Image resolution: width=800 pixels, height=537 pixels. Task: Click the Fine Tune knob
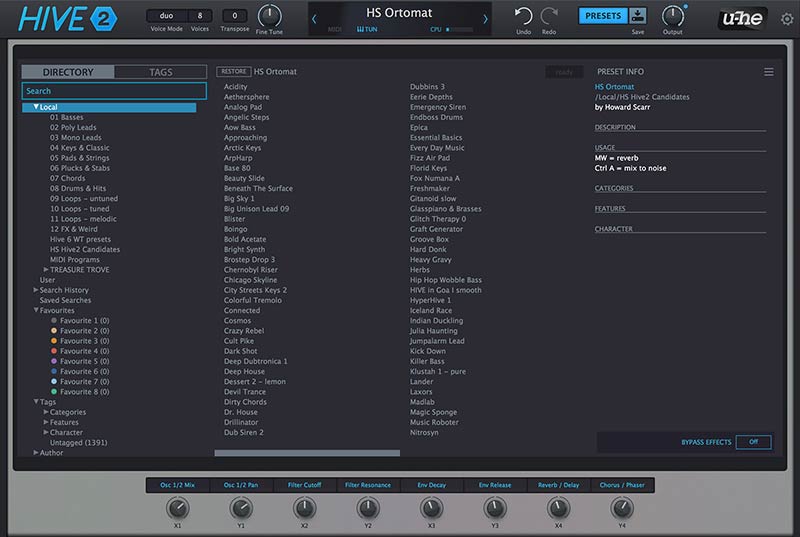(x=269, y=16)
